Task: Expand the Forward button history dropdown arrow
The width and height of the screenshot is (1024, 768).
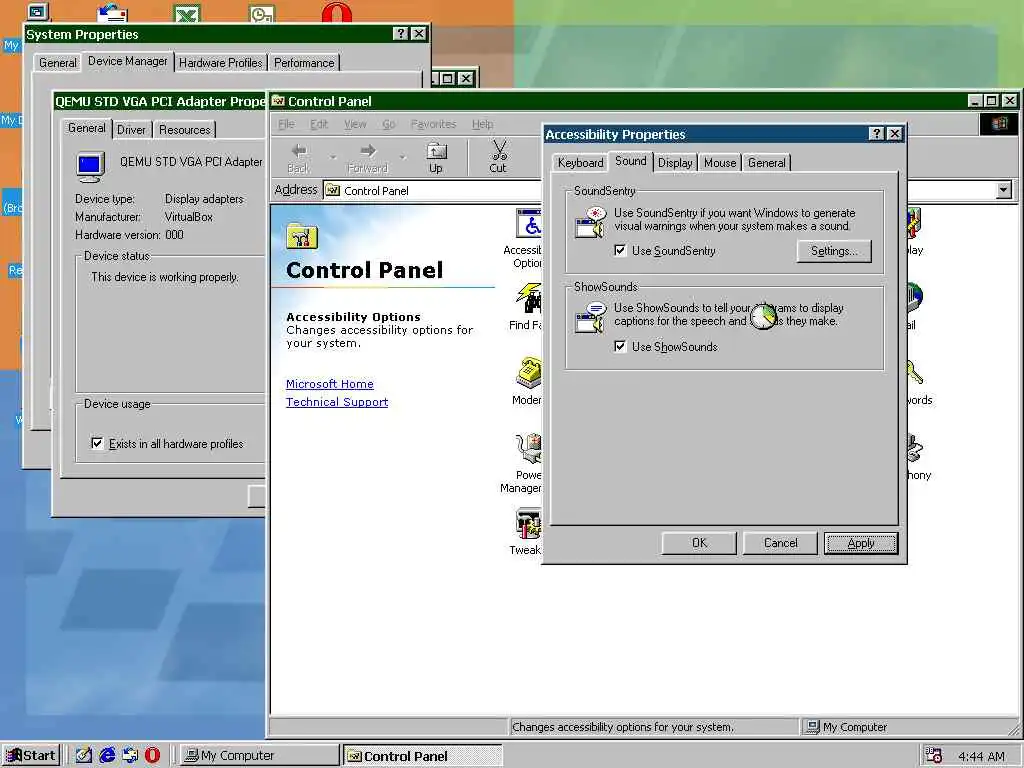Action: [402, 157]
